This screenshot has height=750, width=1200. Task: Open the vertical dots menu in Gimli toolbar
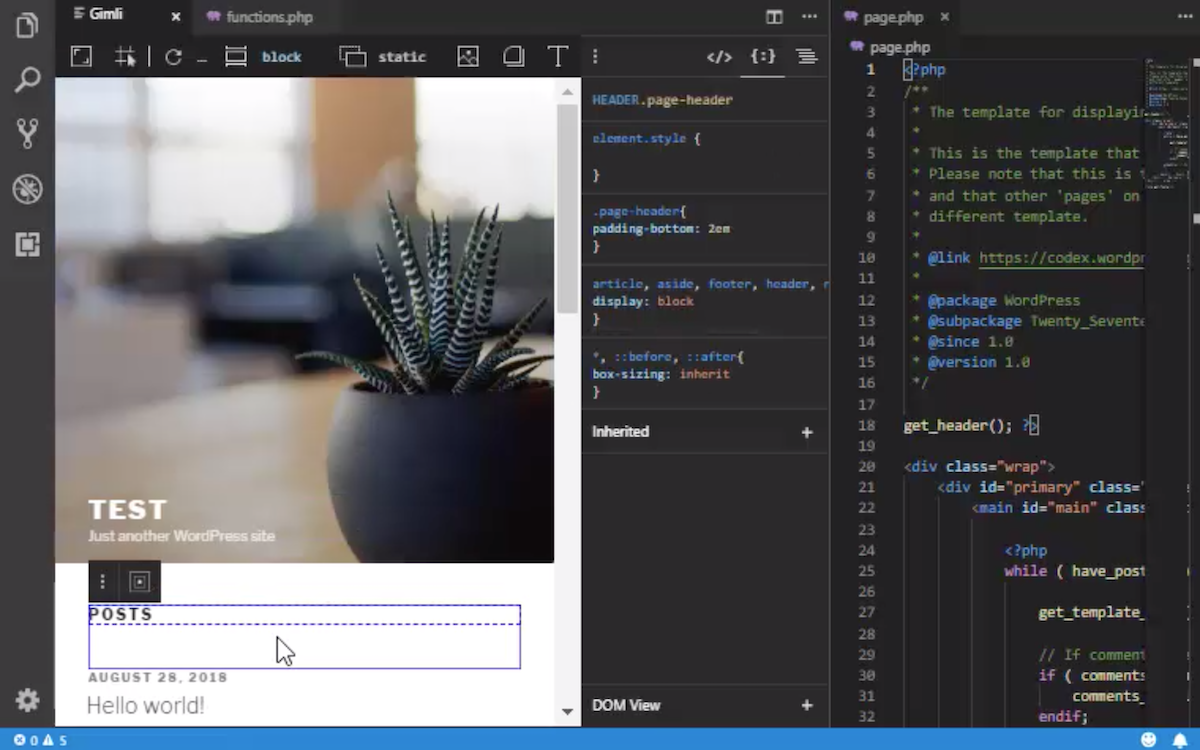click(x=595, y=57)
